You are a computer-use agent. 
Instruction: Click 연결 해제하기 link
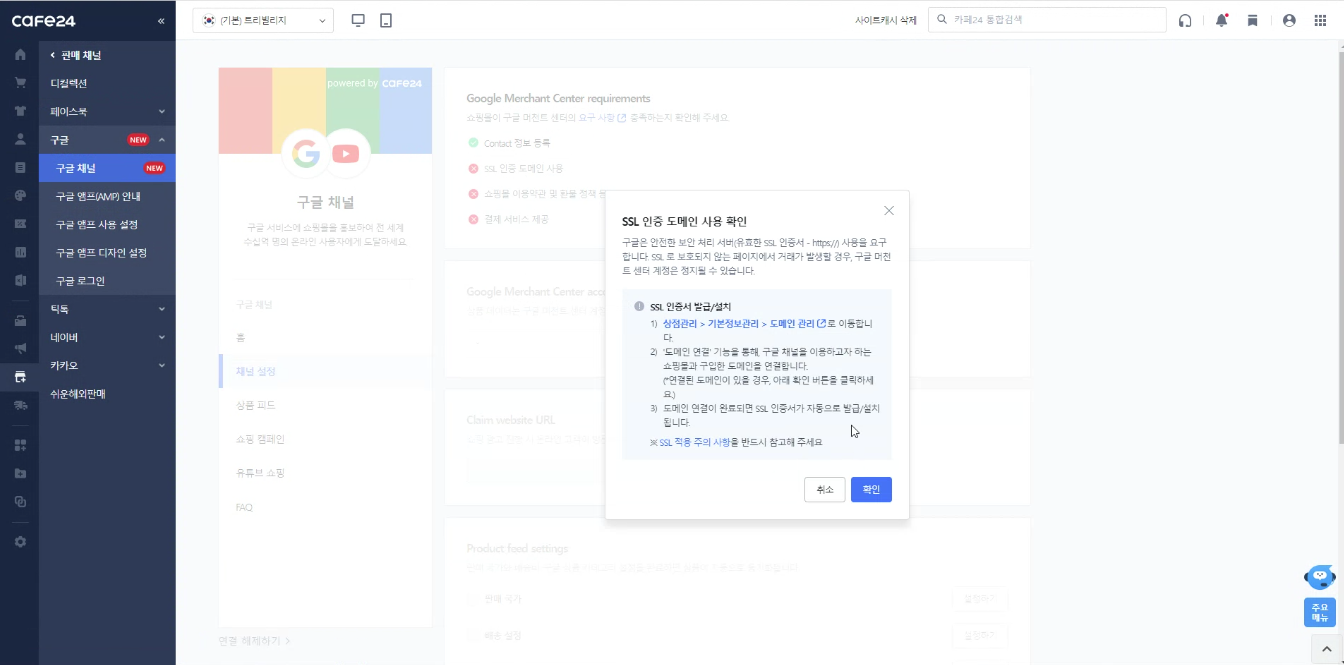tap(254, 640)
